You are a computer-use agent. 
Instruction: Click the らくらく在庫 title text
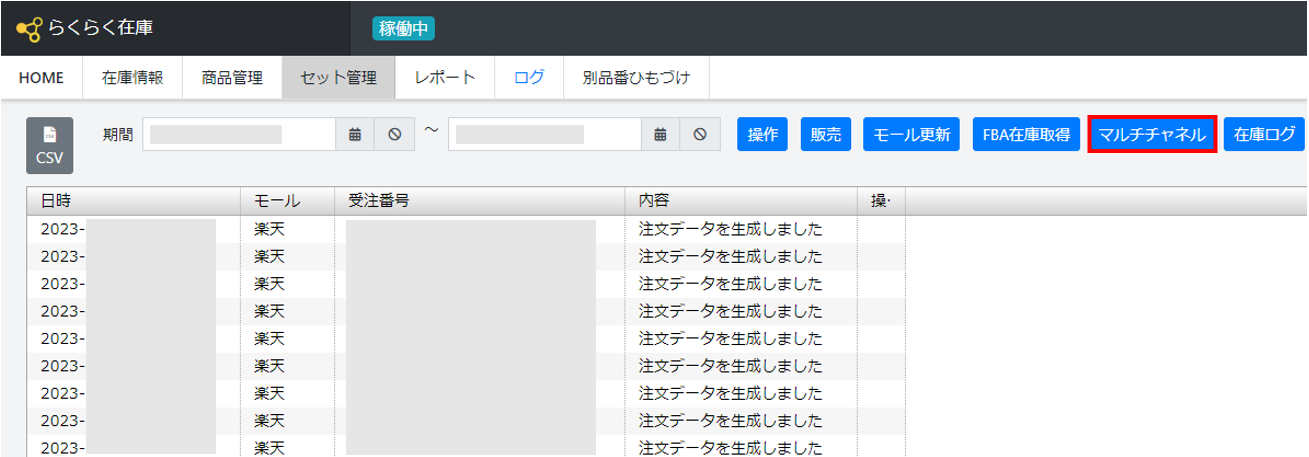click(101, 29)
